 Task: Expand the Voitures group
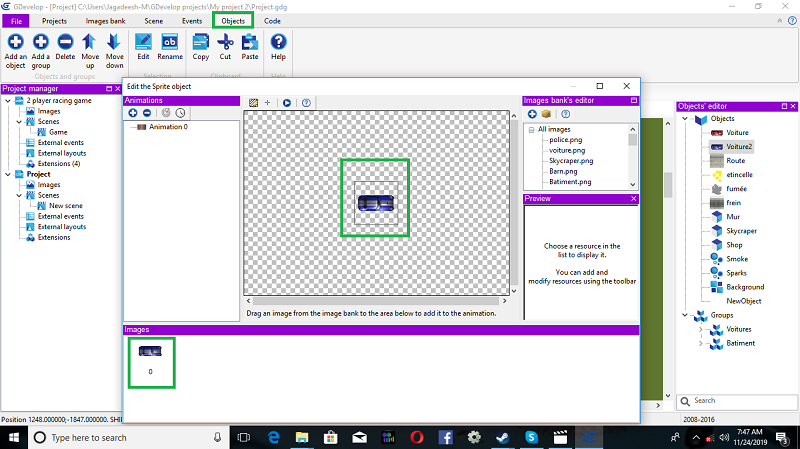click(x=701, y=329)
